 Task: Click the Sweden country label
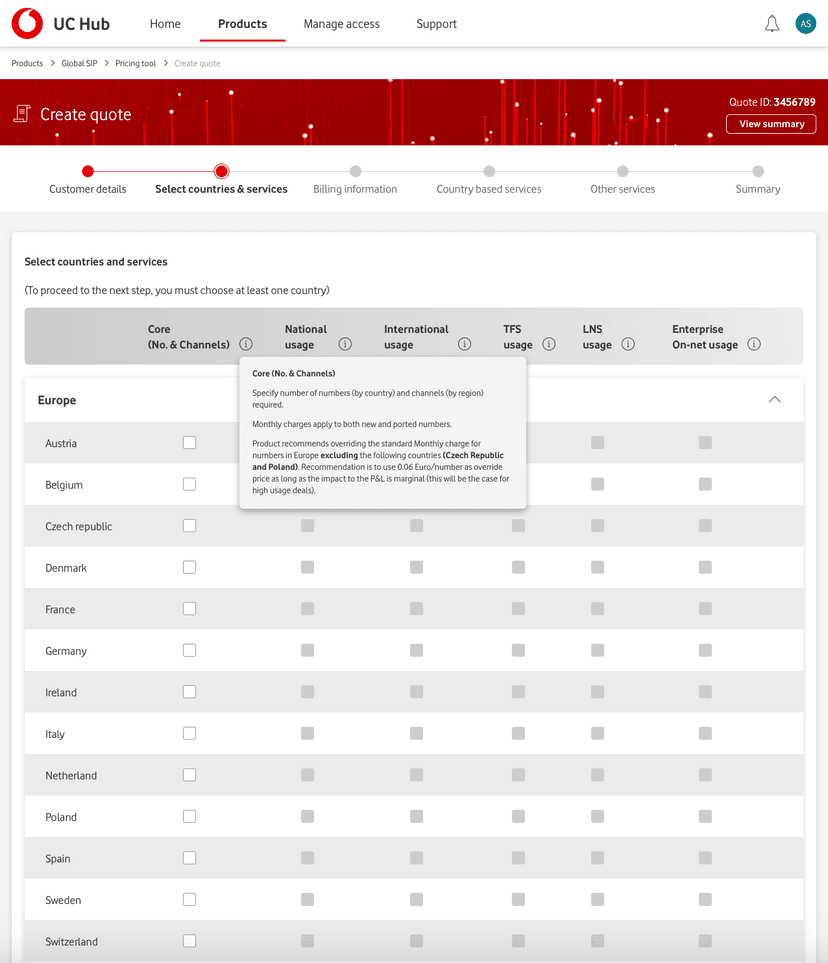coord(63,900)
